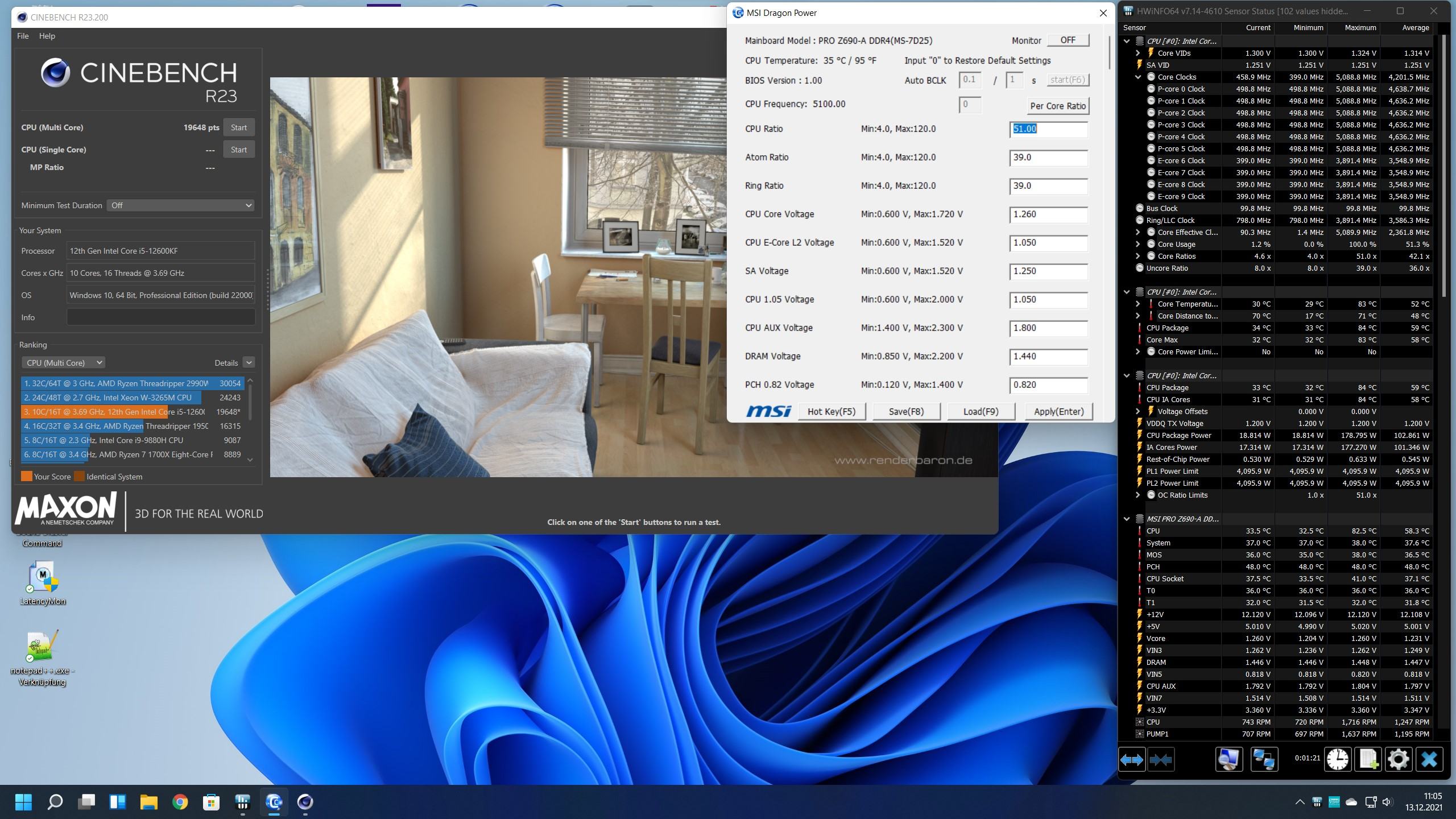This screenshot has height=819, width=1456.
Task: Click the CPU Core Voltage field
Action: point(1049,214)
